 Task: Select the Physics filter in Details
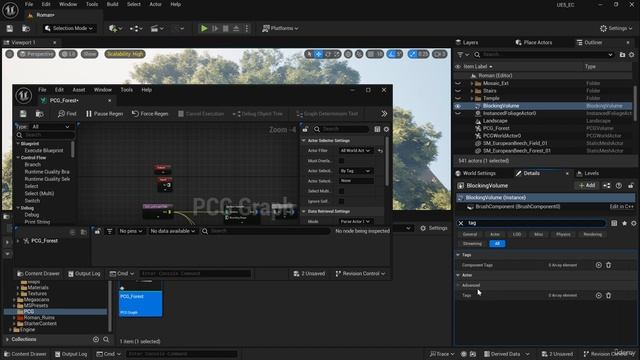click(x=563, y=234)
